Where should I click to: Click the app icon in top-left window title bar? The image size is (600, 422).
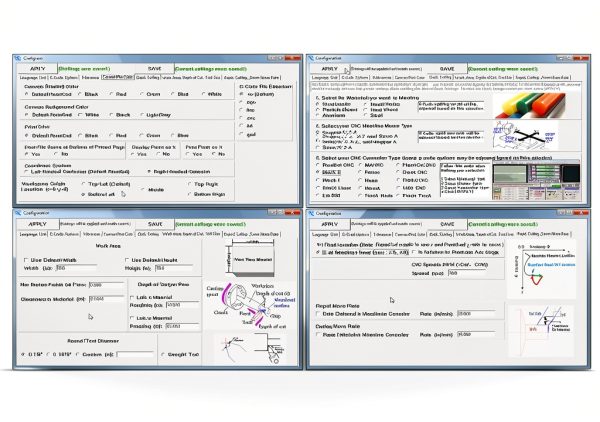pyautogui.click(x=18, y=58)
